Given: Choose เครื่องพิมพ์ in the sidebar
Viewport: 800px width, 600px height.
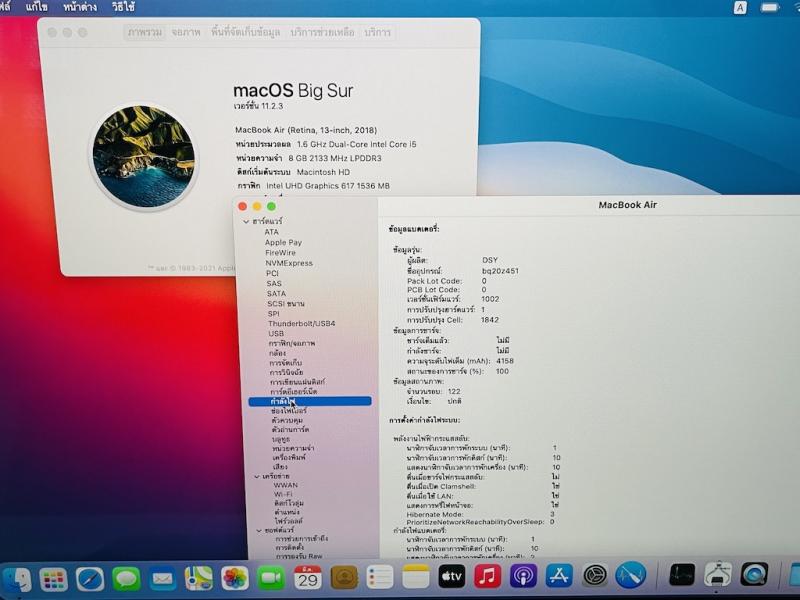Looking at the screenshot, I should [x=289, y=457].
